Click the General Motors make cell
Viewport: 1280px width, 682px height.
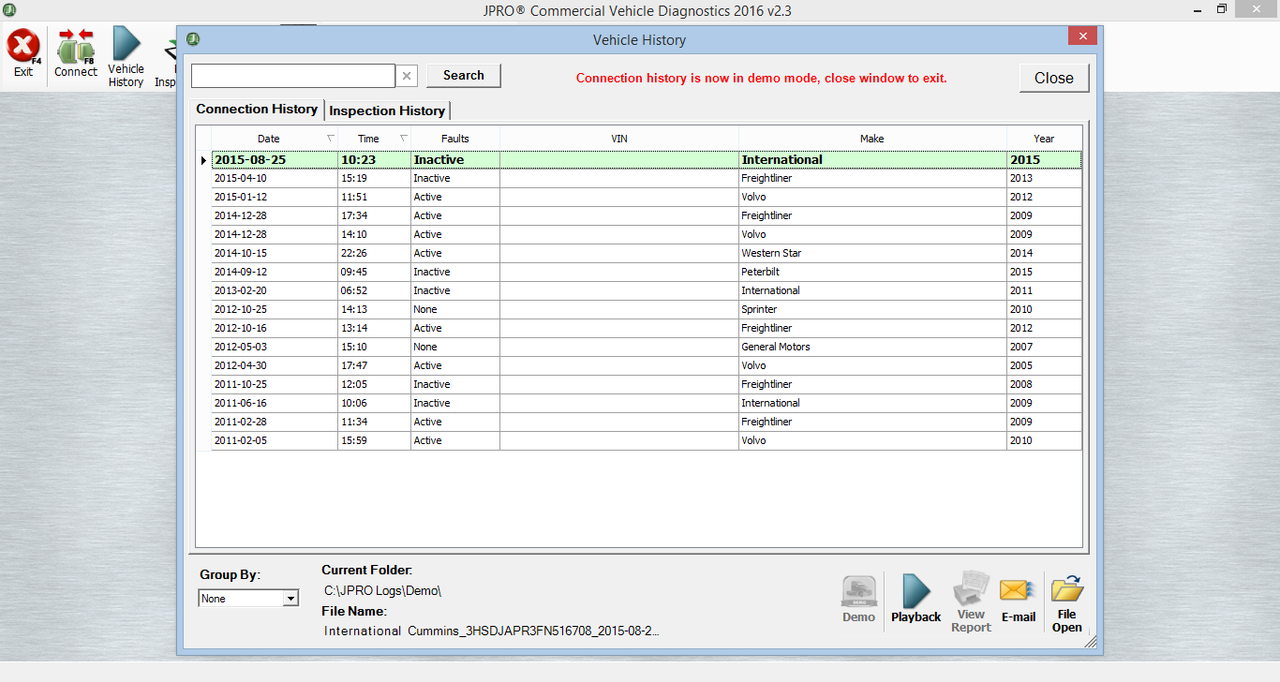pyautogui.click(x=873, y=347)
